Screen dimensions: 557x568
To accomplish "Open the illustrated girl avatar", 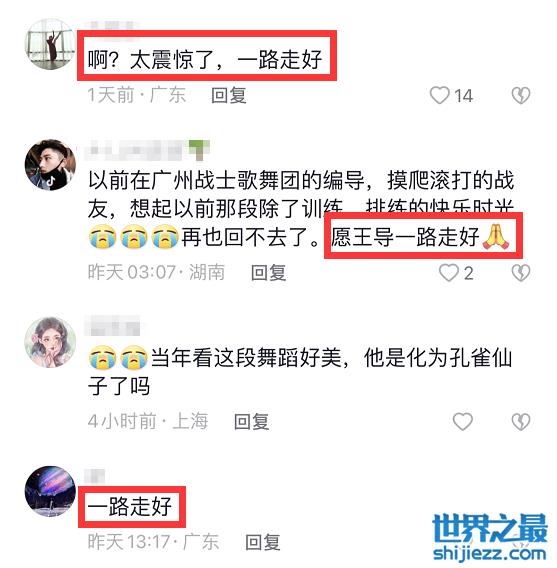I will click(x=50, y=342).
